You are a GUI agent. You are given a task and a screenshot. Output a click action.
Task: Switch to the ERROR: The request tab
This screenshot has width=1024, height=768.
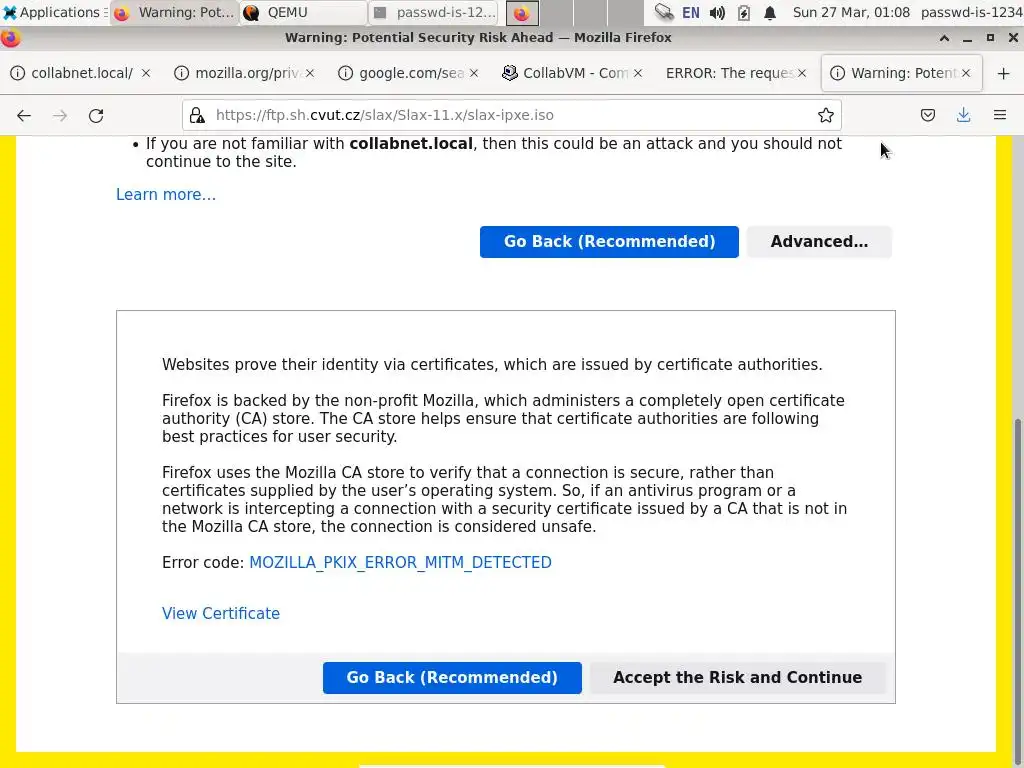pyautogui.click(x=737, y=73)
